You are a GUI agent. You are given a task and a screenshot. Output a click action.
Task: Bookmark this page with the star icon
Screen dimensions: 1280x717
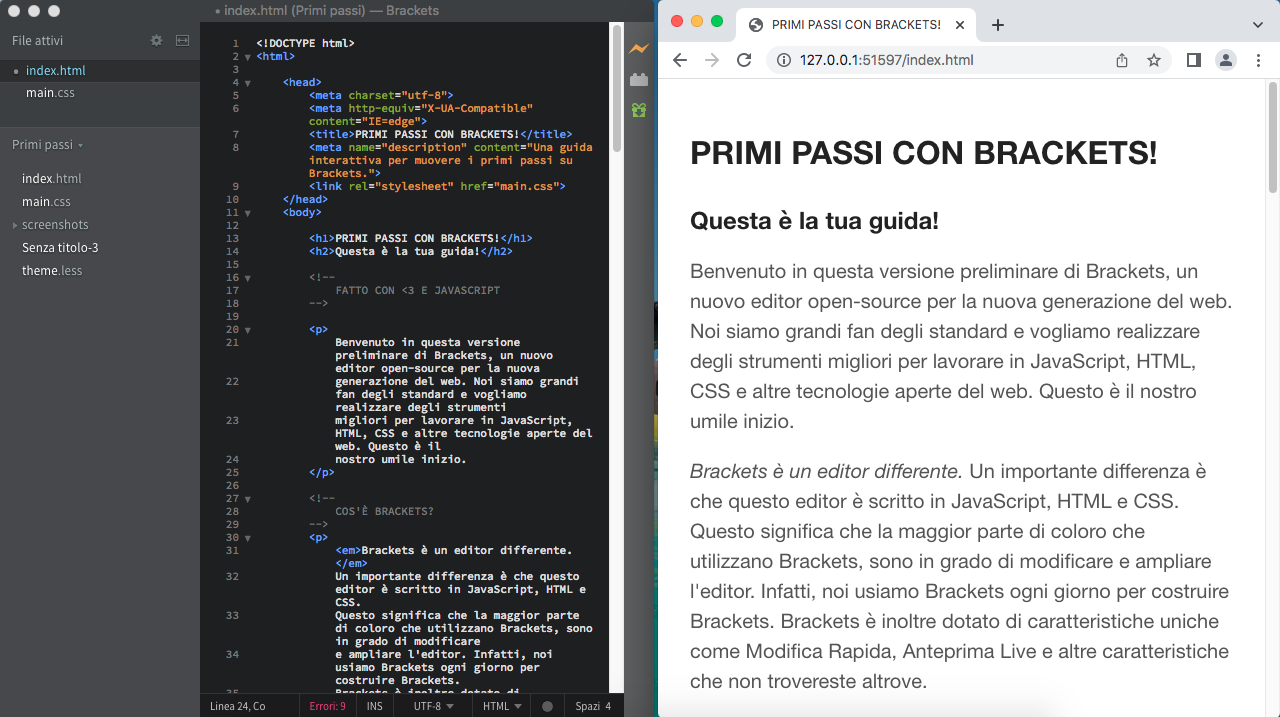coord(1154,60)
